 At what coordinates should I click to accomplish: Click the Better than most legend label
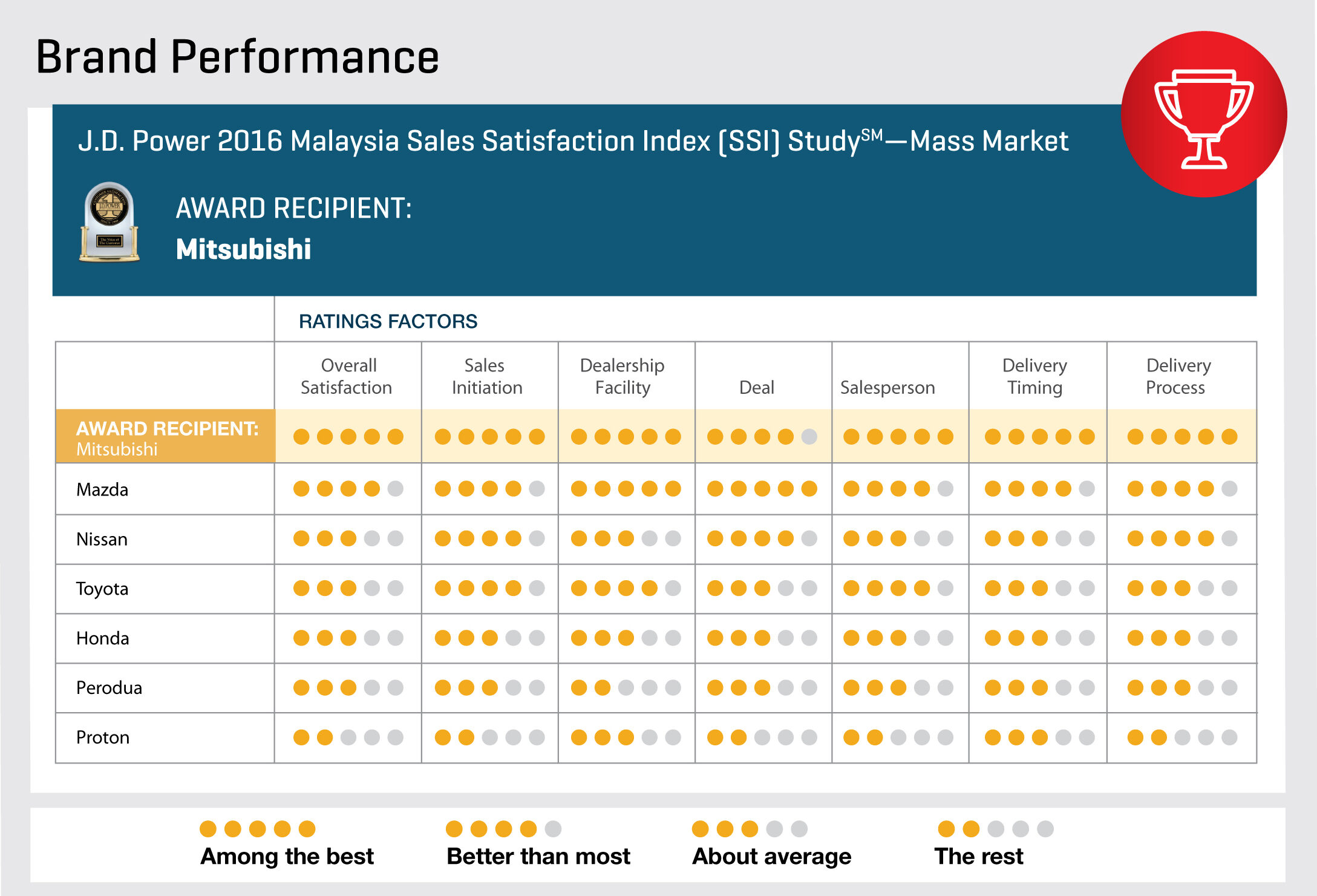(x=538, y=856)
